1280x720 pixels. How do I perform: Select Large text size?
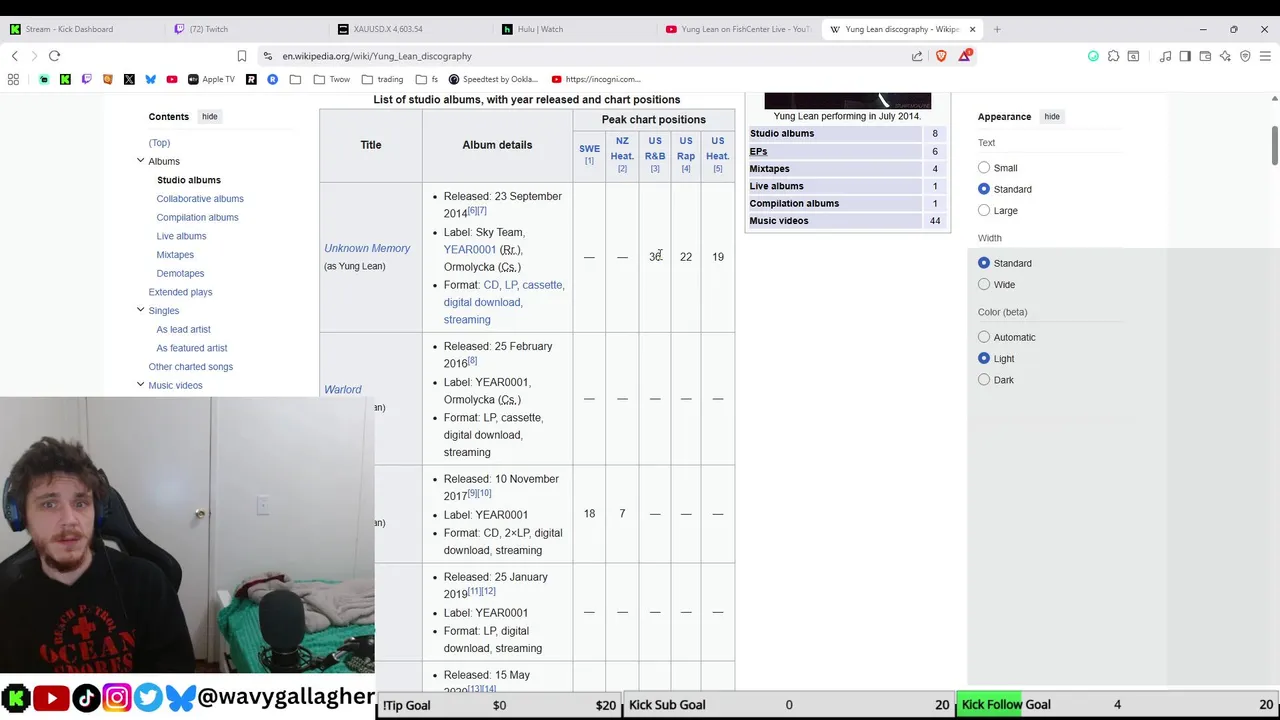pyautogui.click(x=984, y=210)
